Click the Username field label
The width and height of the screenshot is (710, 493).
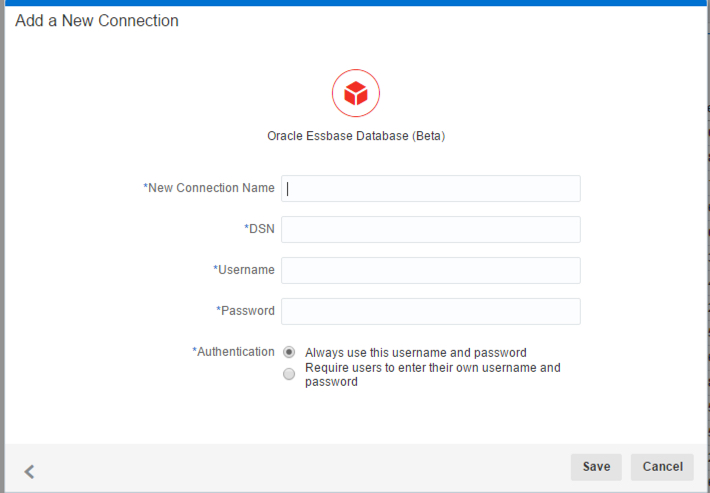[244, 270]
